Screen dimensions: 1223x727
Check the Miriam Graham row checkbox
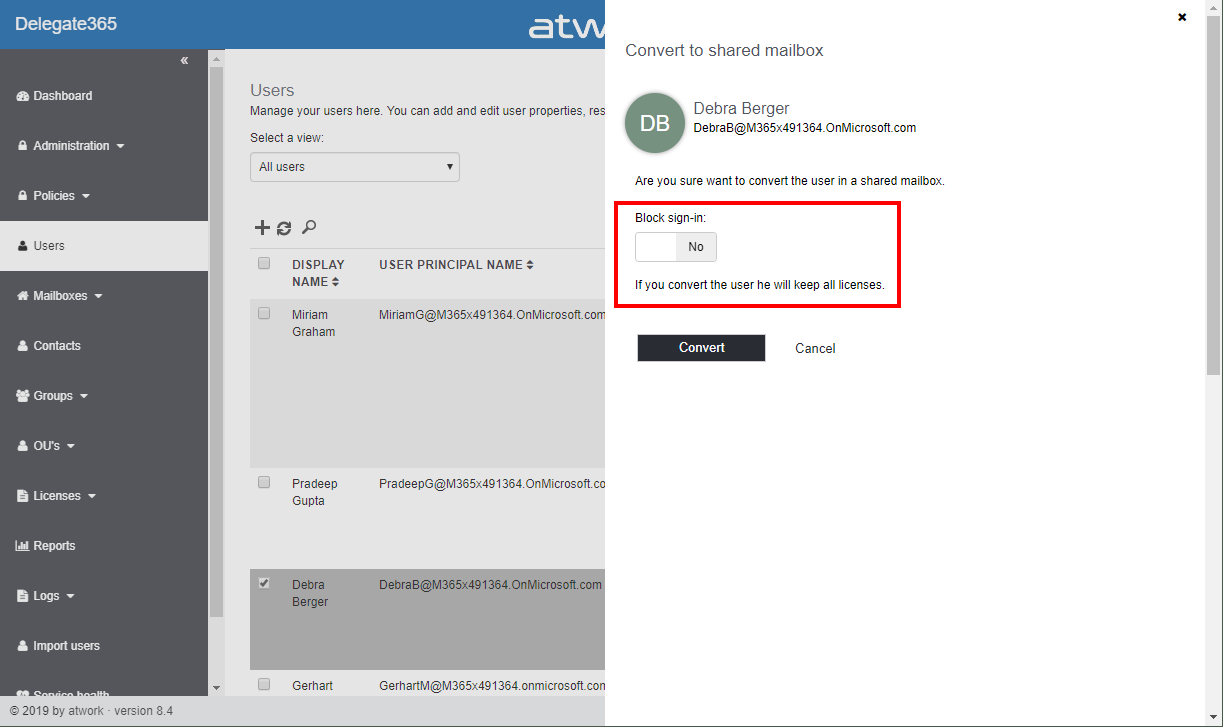pyautogui.click(x=264, y=313)
